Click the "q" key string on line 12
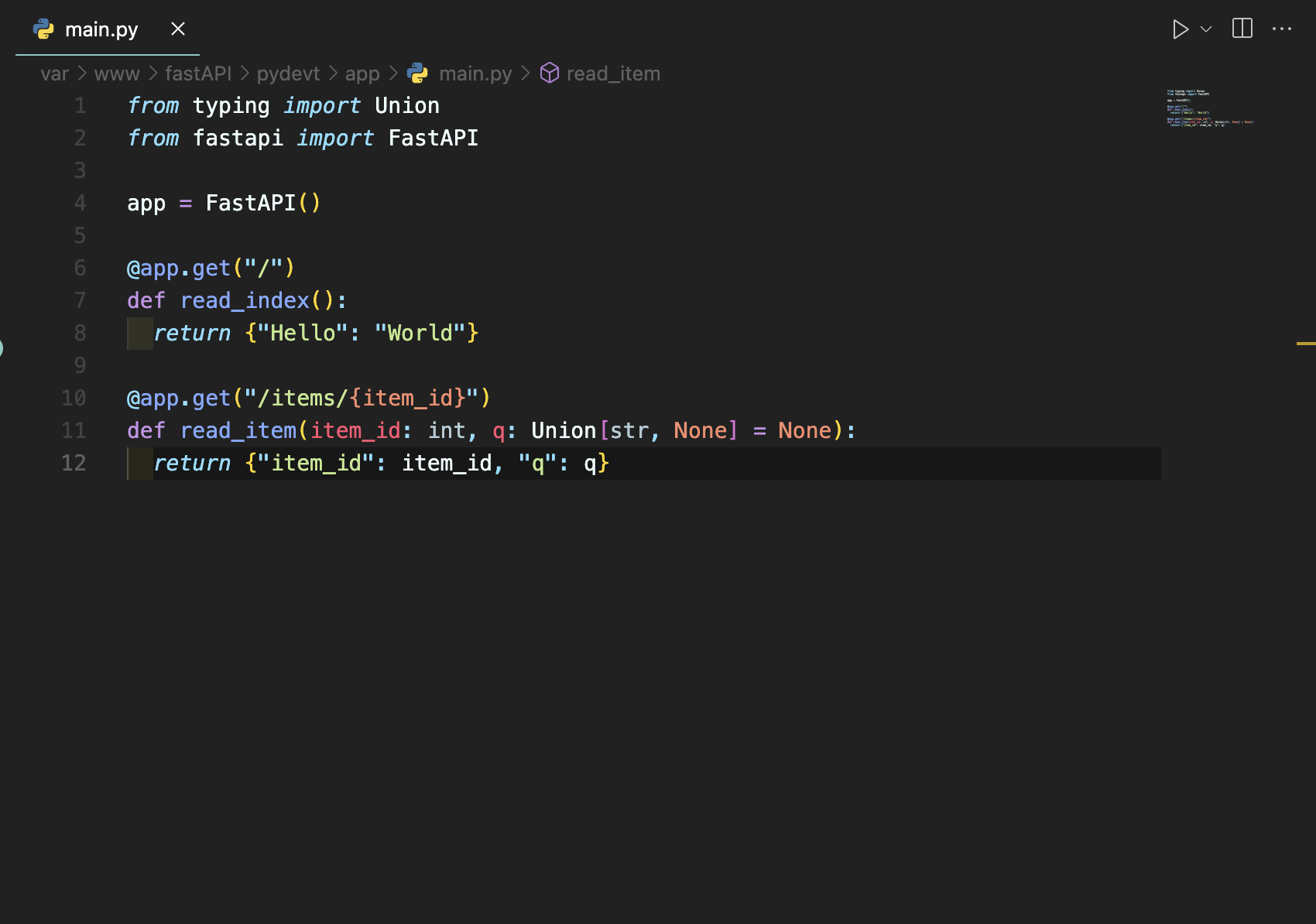Image resolution: width=1316 pixels, height=924 pixels. point(537,463)
